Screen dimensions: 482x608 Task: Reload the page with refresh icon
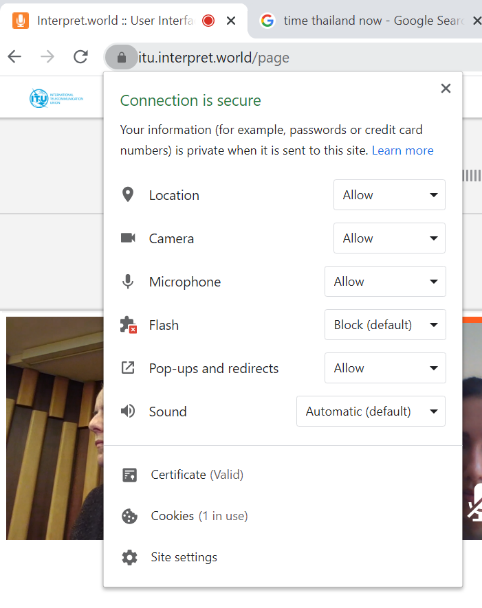click(x=81, y=57)
